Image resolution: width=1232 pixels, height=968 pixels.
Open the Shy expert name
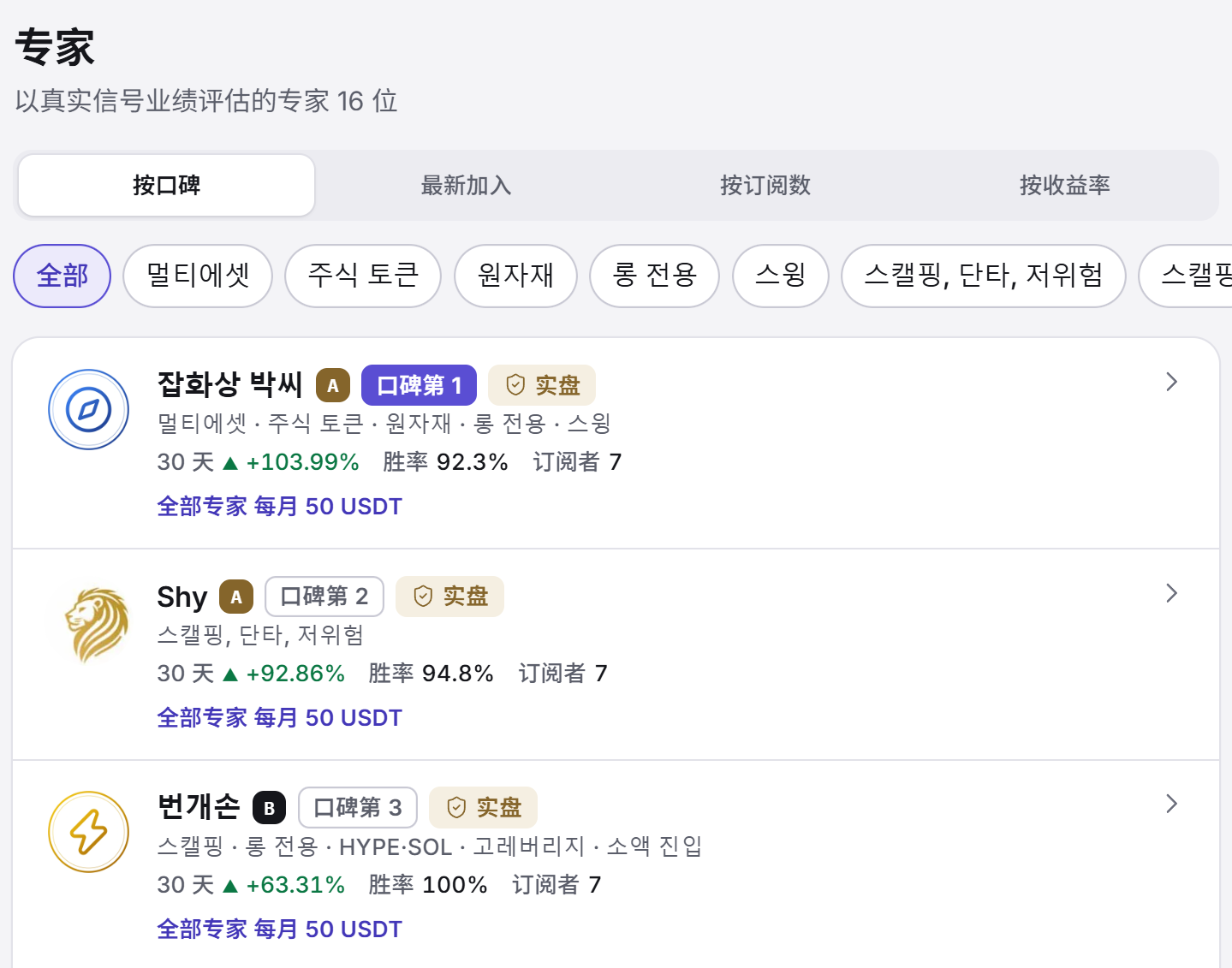(x=182, y=597)
